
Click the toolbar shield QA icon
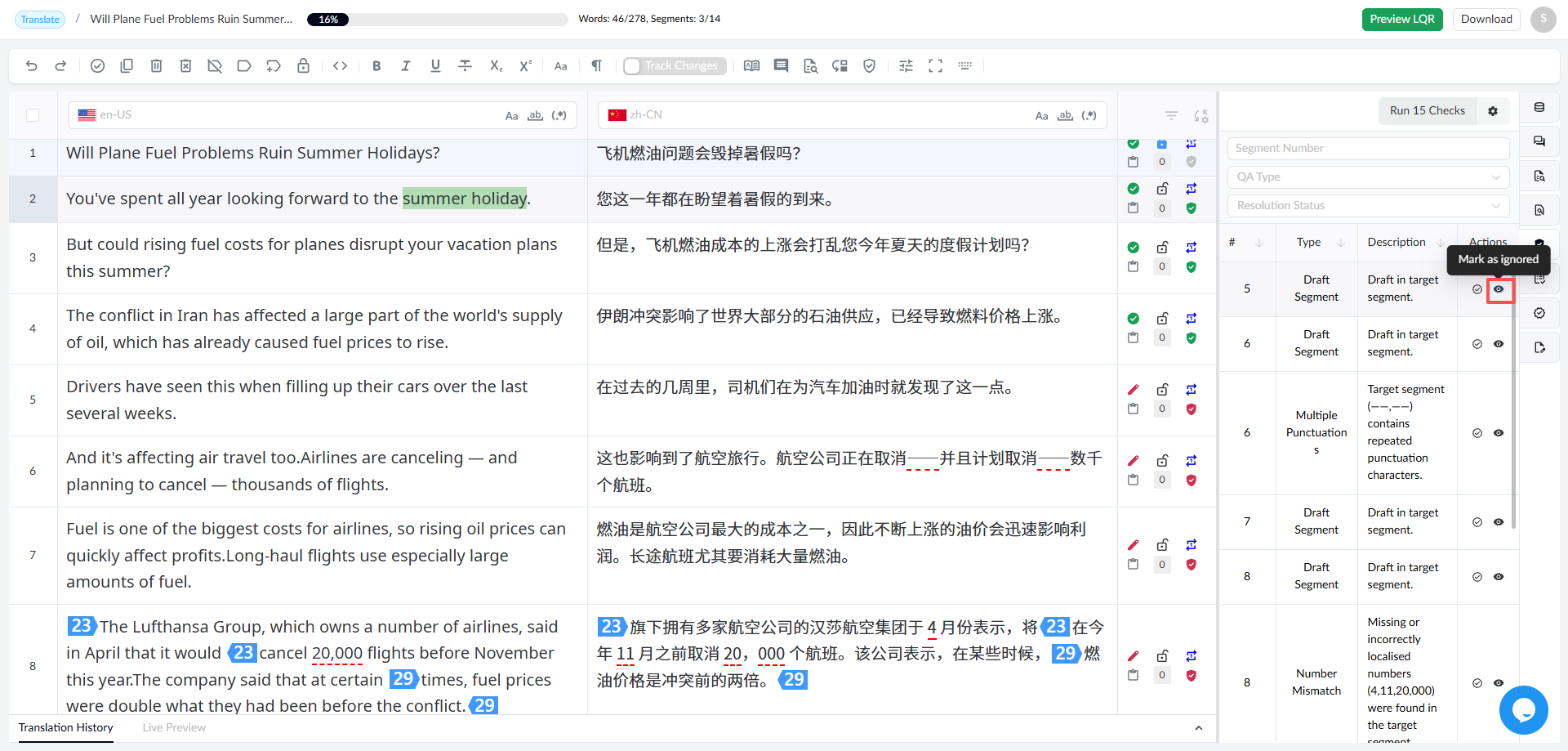click(870, 66)
